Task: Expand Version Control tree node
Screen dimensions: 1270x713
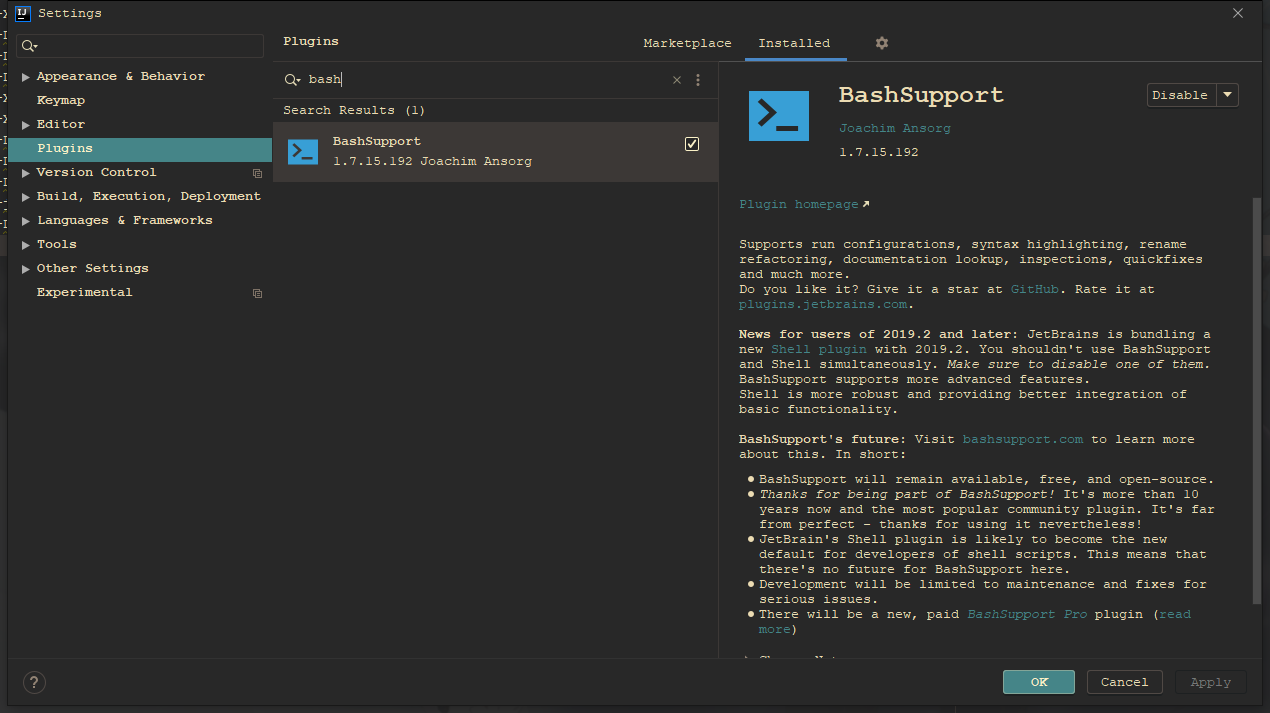Action: 26,173
